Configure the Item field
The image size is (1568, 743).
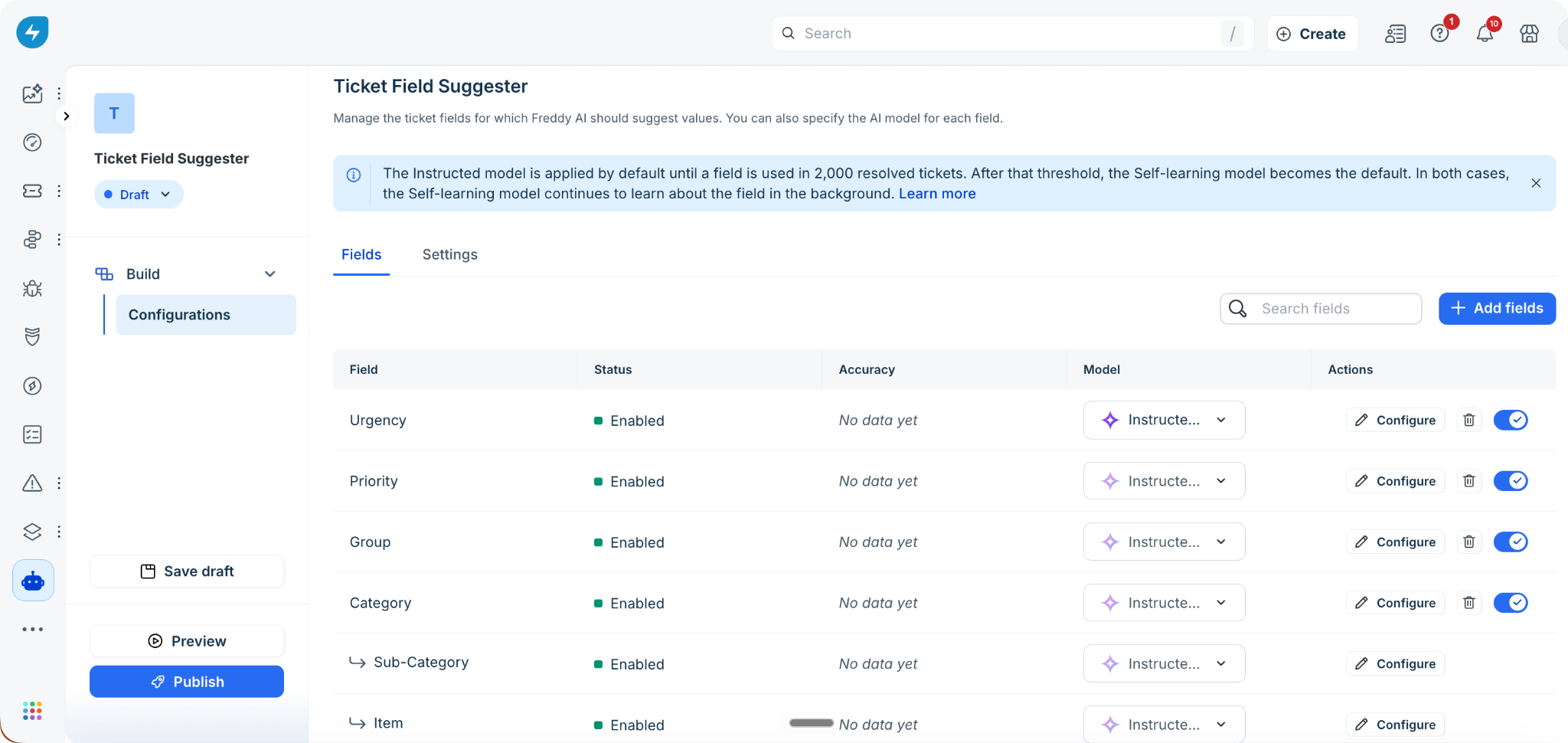(1395, 725)
